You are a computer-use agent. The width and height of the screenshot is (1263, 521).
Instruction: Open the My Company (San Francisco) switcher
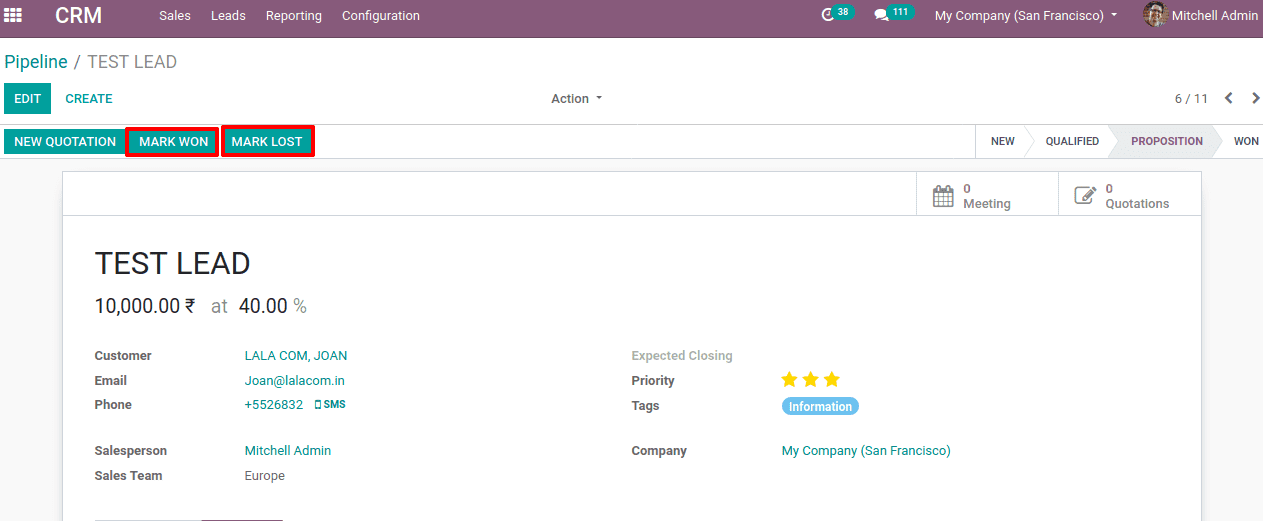click(1026, 16)
